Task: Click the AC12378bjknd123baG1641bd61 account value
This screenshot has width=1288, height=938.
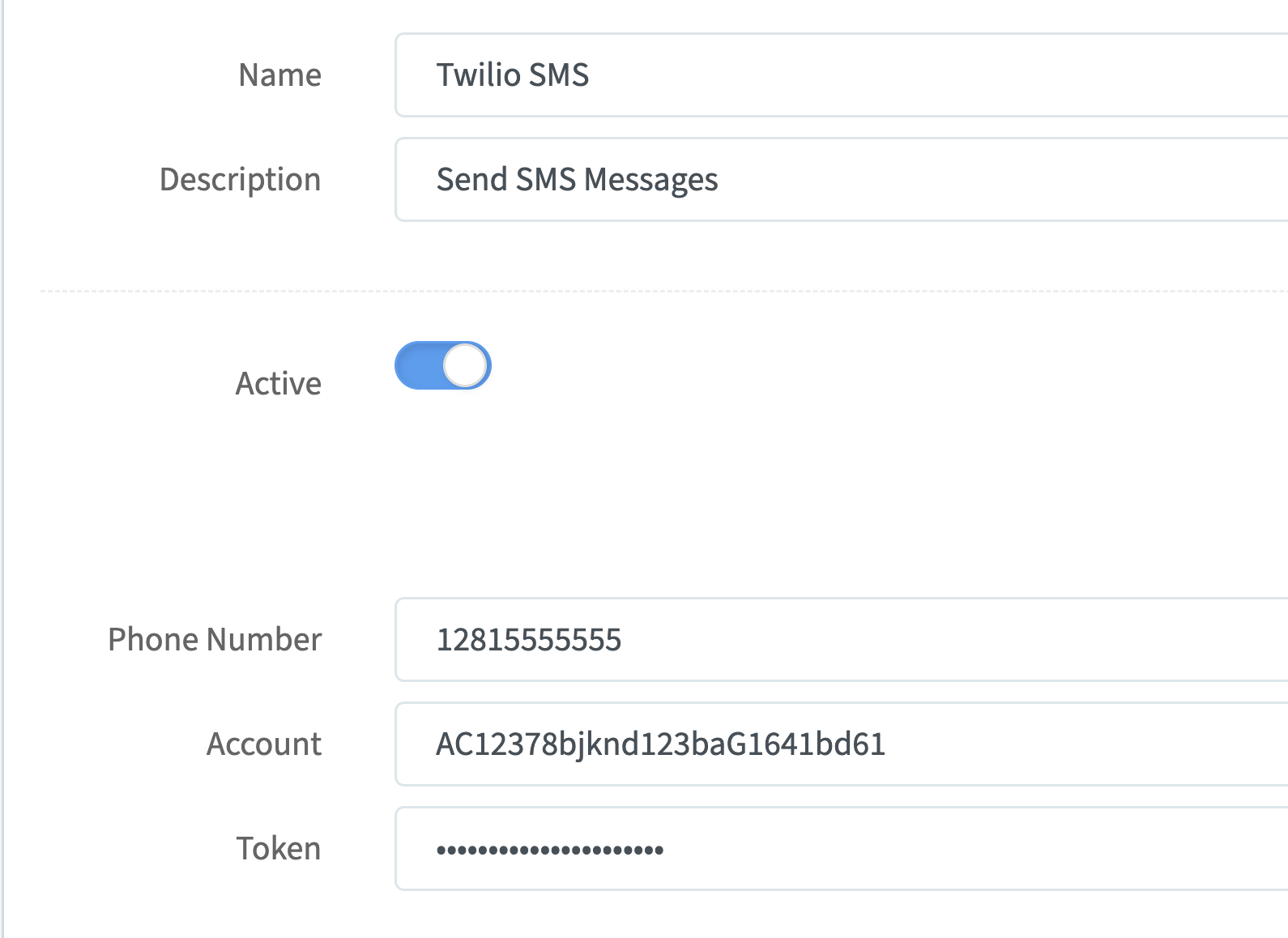Action: pyautogui.click(x=661, y=744)
